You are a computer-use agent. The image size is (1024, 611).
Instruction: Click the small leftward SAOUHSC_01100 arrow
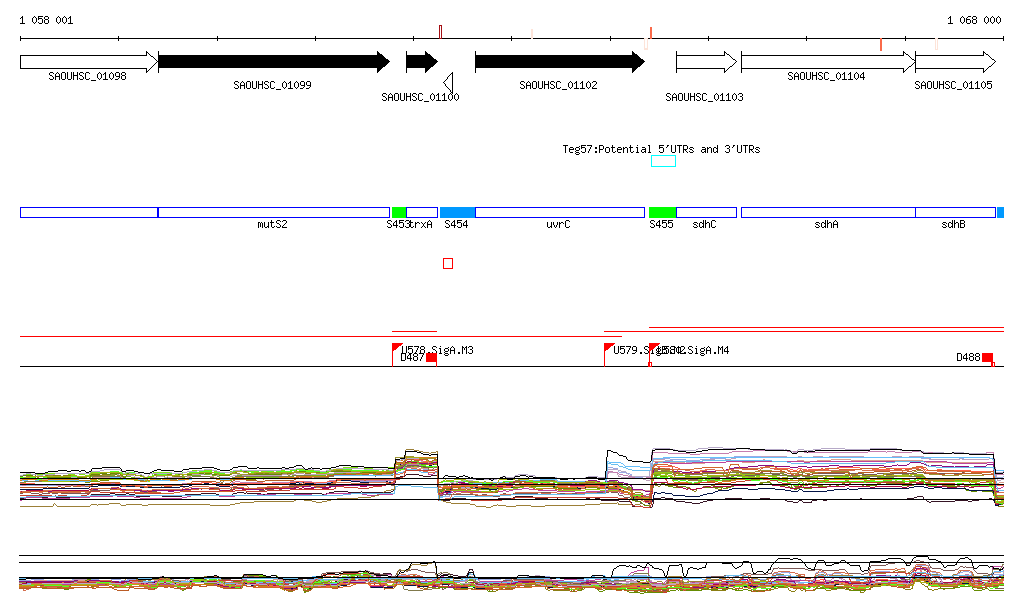click(x=448, y=83)
